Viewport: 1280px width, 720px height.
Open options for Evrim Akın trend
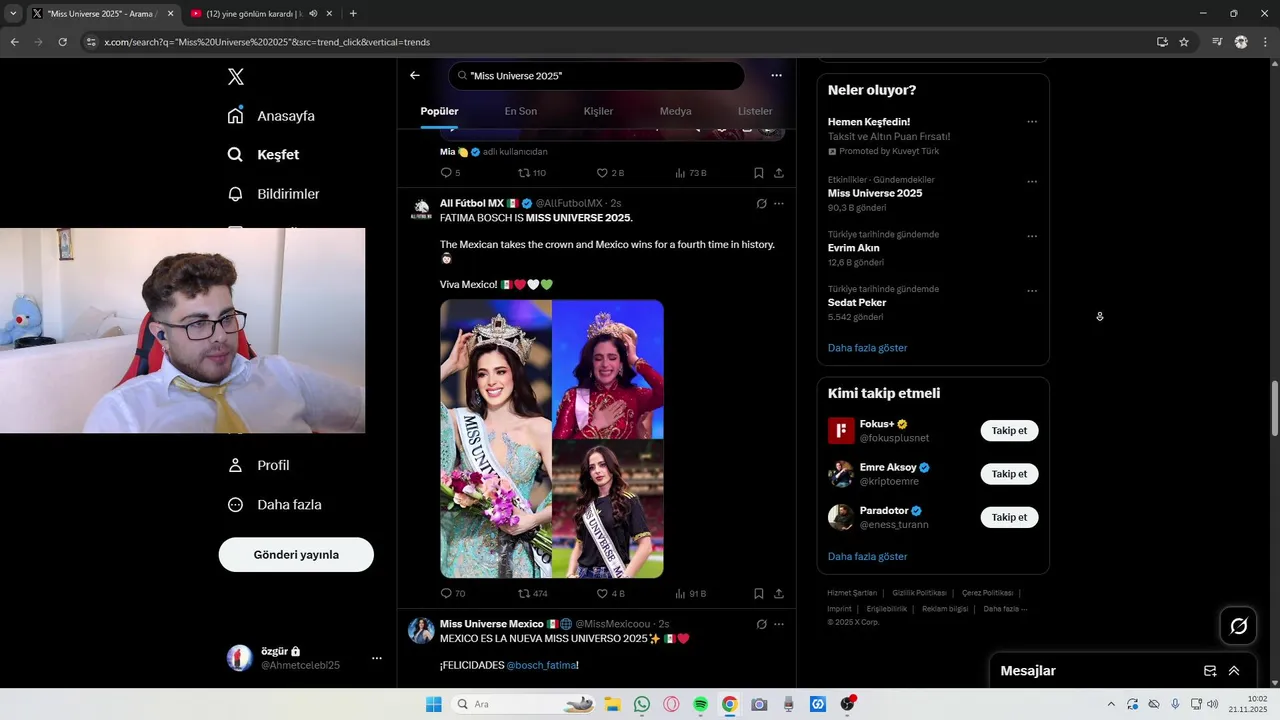(1032, 237)
